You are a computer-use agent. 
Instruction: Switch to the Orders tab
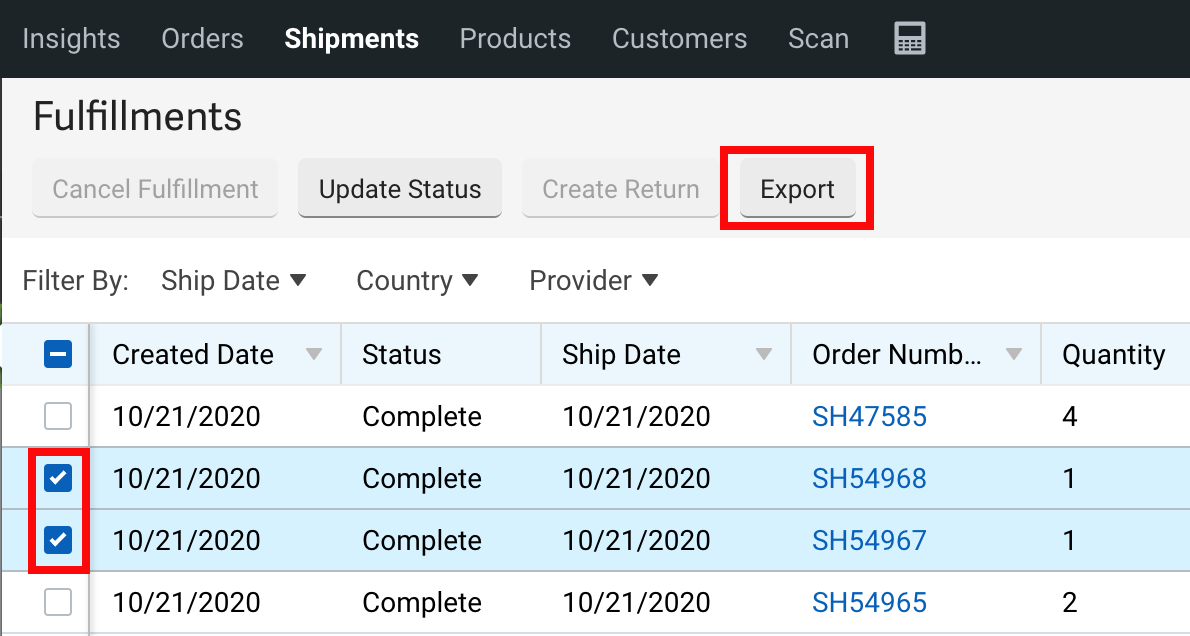(x=202, y=39)
